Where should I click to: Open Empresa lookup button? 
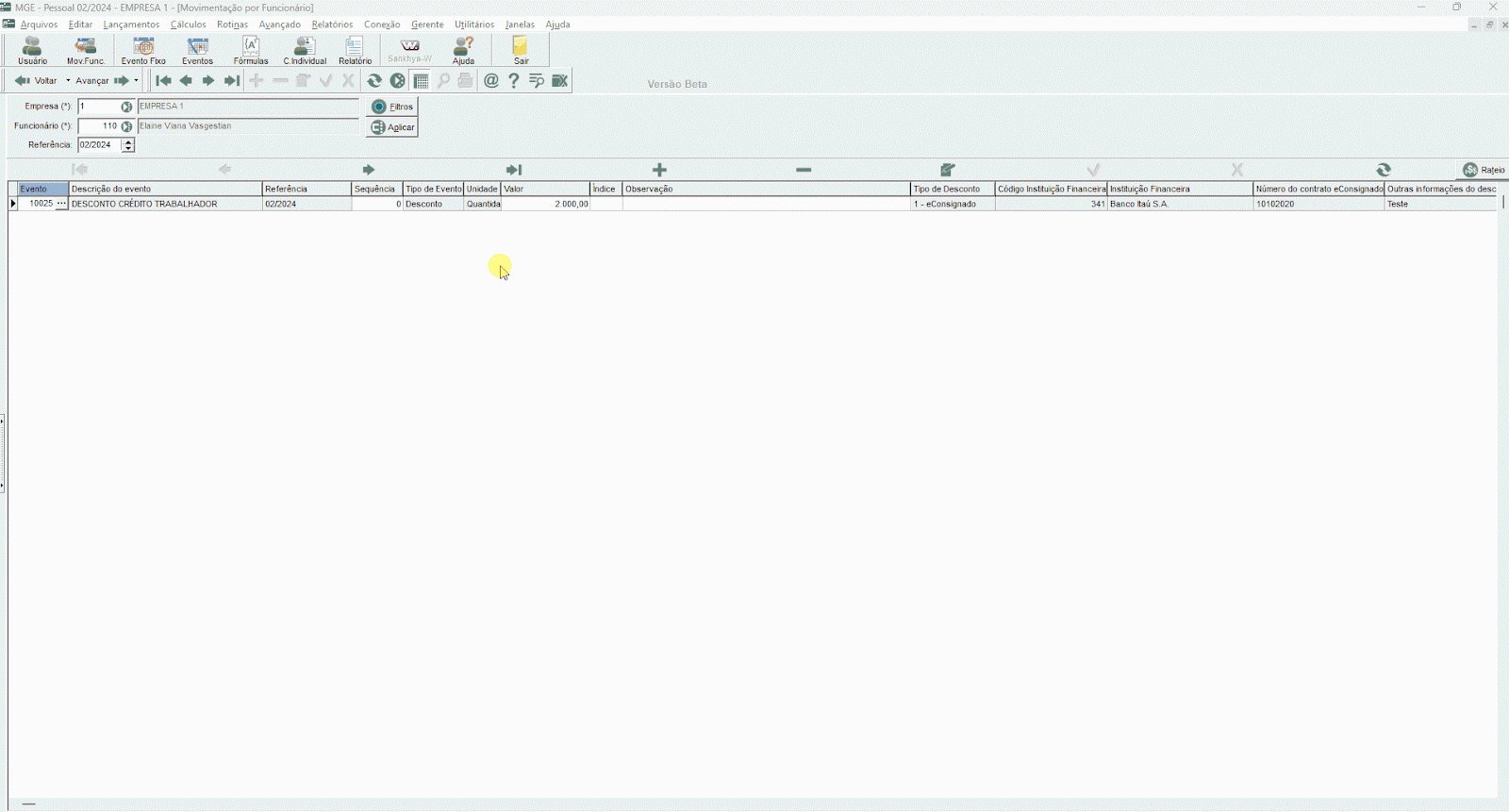(126, 107)
